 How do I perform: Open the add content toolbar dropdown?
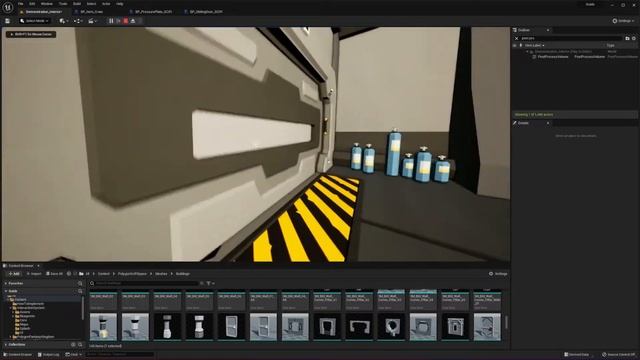[x=63, y=21]
